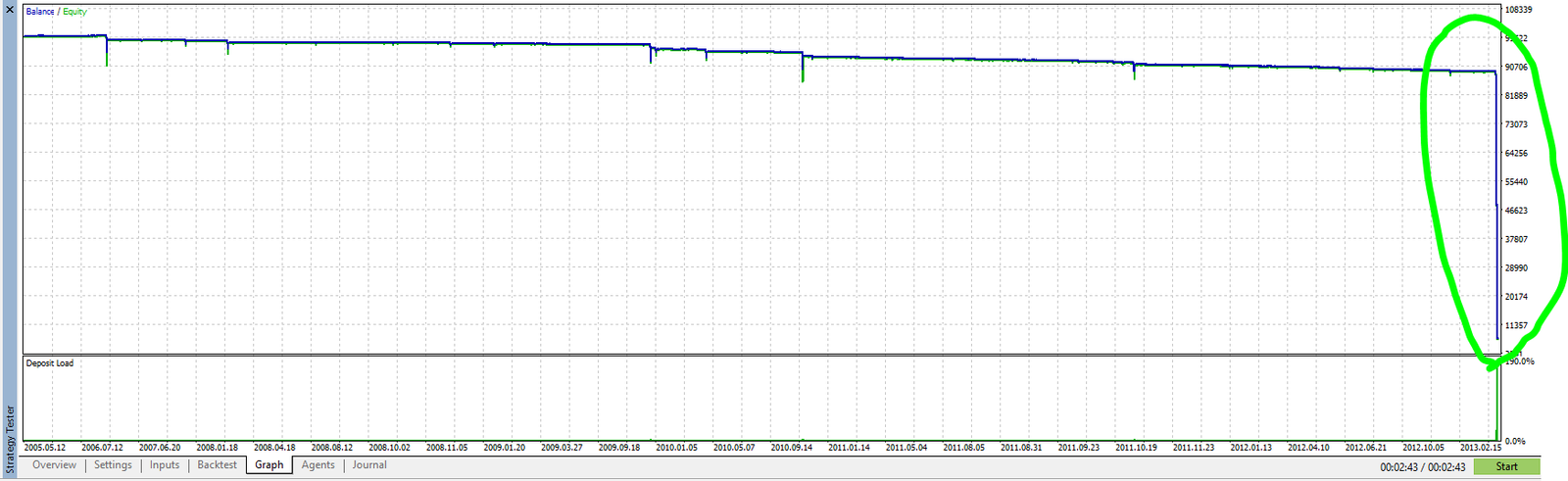
Task: Click date label 2012.06.21
Action: tap(1365, 448)
